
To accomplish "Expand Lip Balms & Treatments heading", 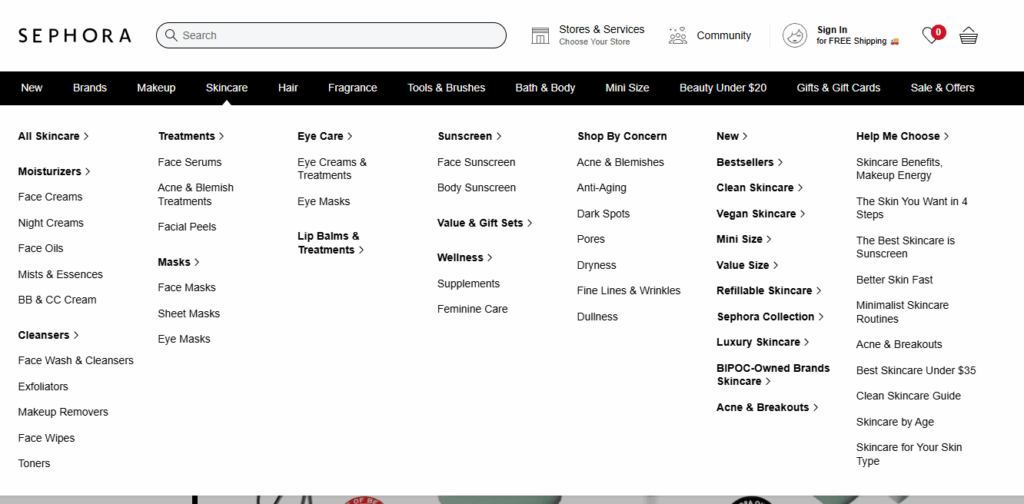I will tap(330, 243).
